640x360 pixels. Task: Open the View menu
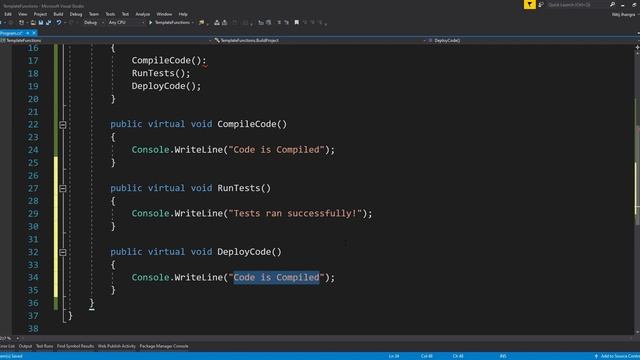pos(22,14)
